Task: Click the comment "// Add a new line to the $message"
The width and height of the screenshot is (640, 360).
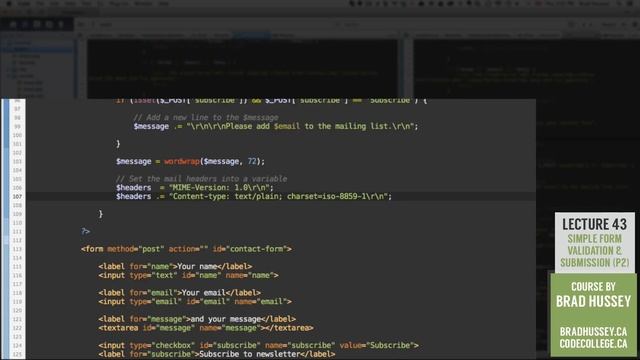Action: tap(206, 118)
